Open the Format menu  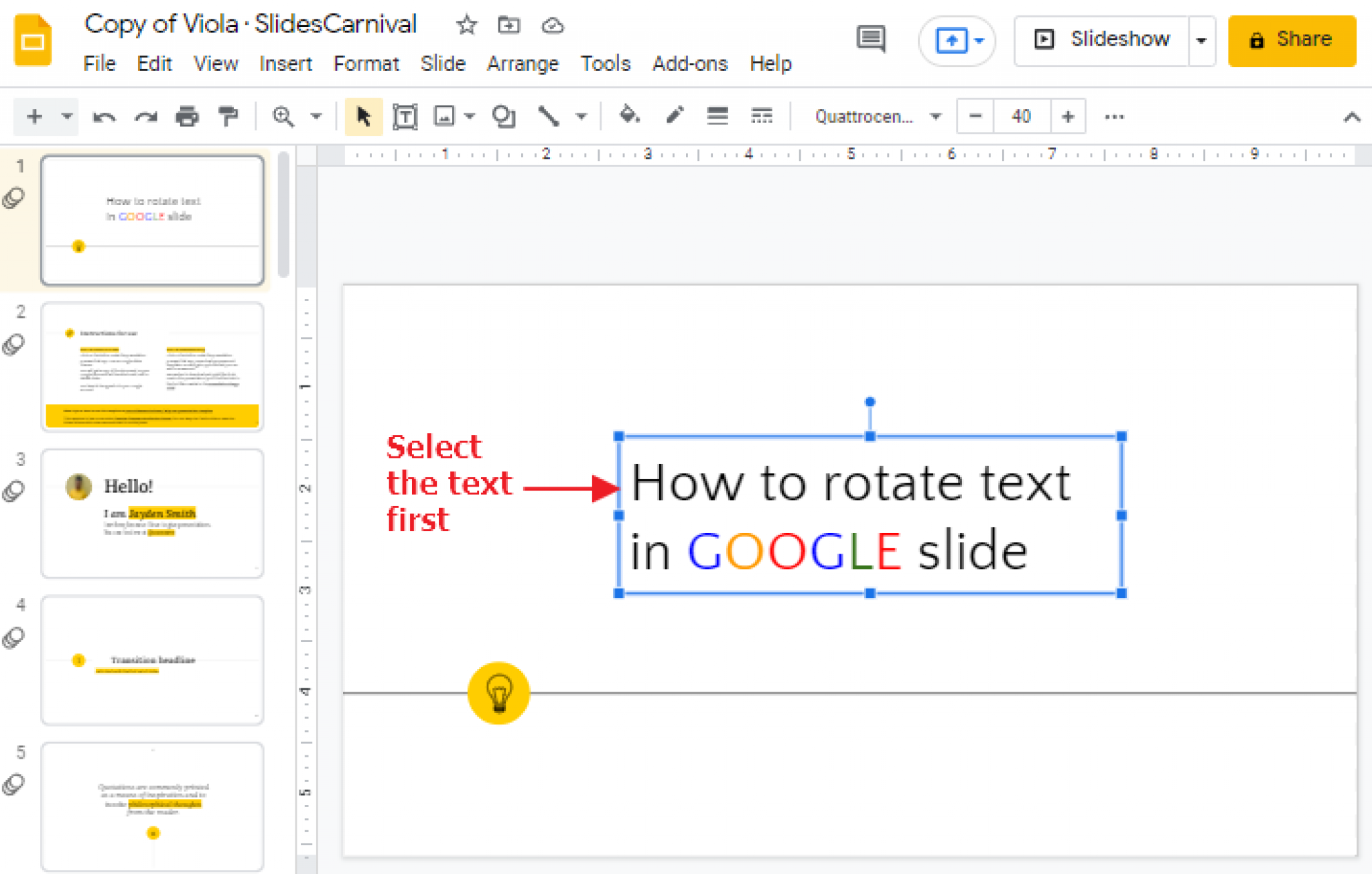pos(366,64)
